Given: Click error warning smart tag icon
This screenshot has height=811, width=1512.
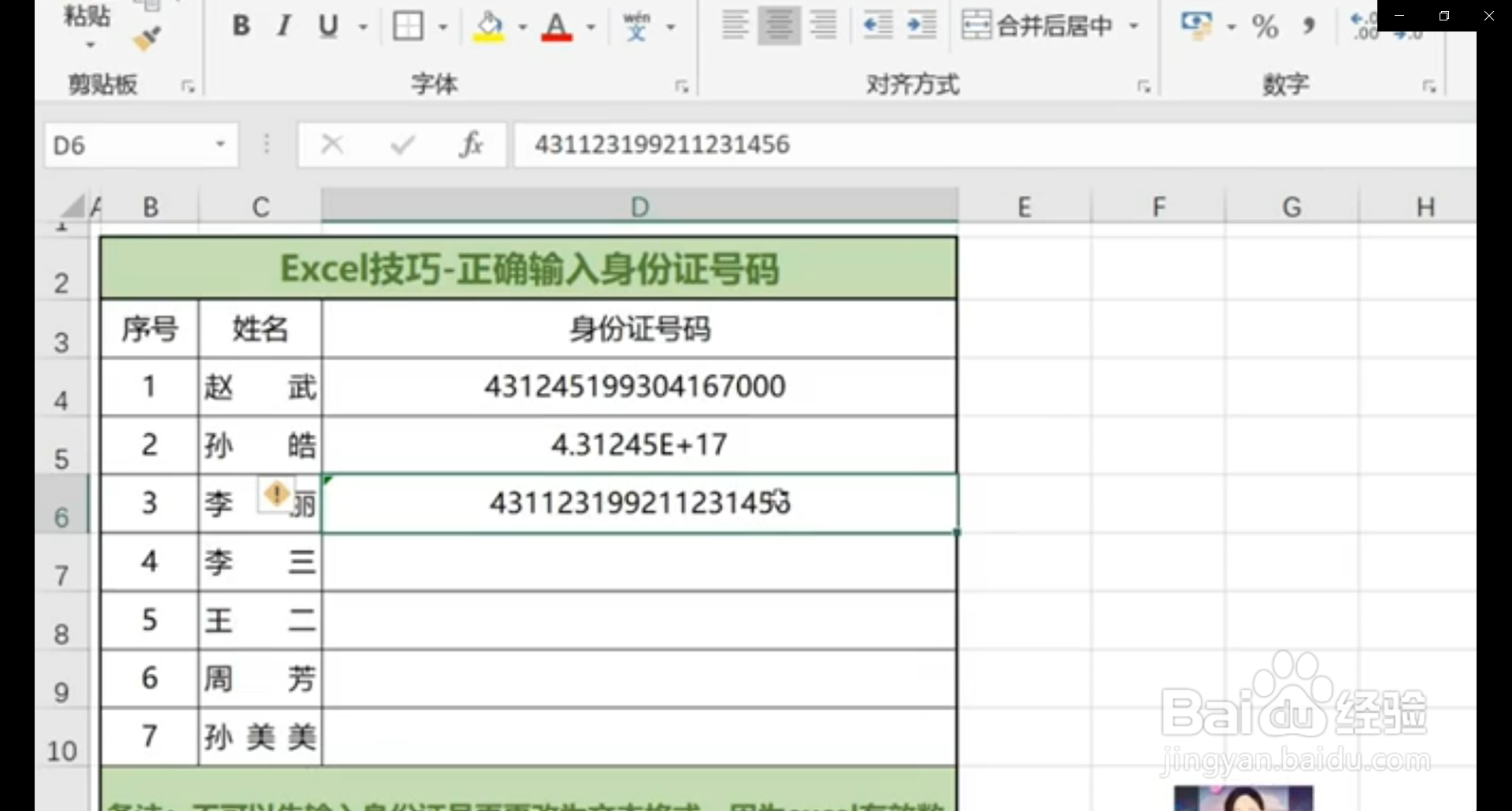Looking at the screenshot, I should (276, 494).
